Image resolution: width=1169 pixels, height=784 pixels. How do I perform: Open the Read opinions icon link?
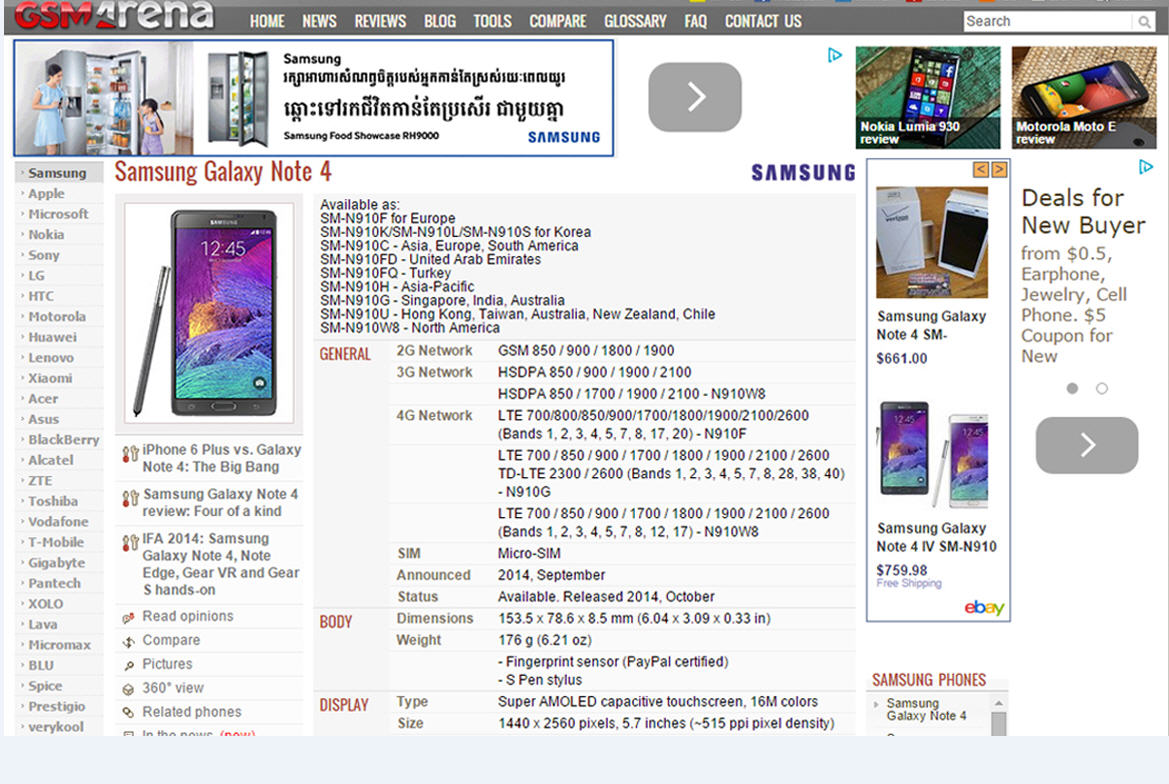click(x=128, y=617)
